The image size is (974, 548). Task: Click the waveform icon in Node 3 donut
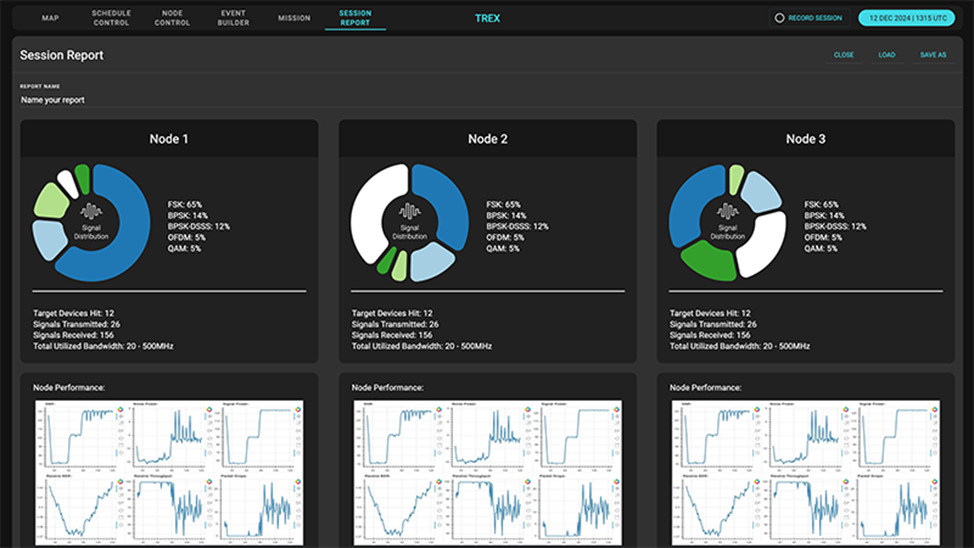(727, 212)
